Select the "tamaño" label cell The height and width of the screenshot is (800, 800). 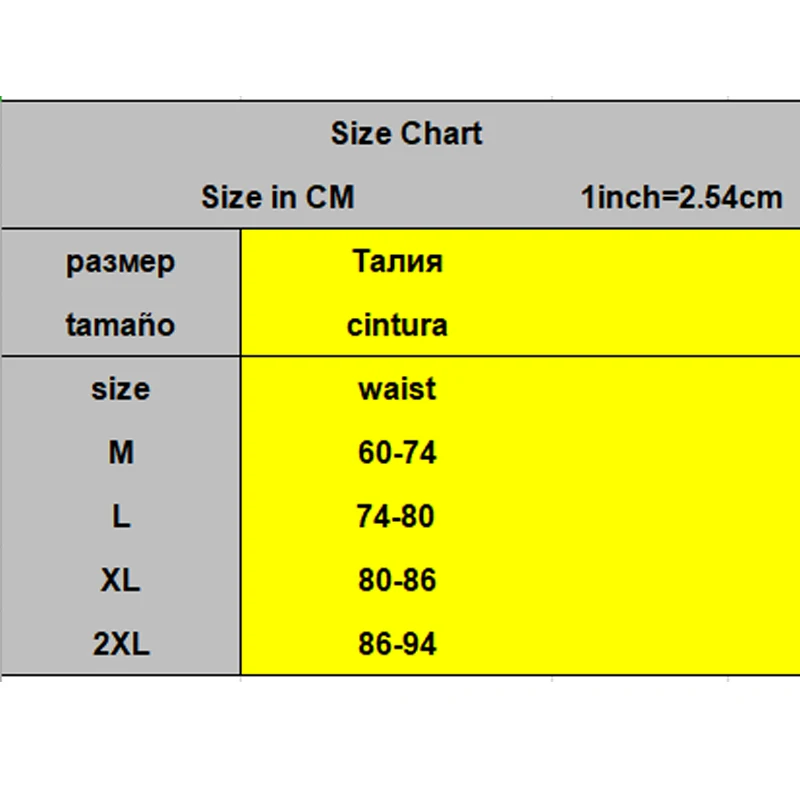[120, 325]
